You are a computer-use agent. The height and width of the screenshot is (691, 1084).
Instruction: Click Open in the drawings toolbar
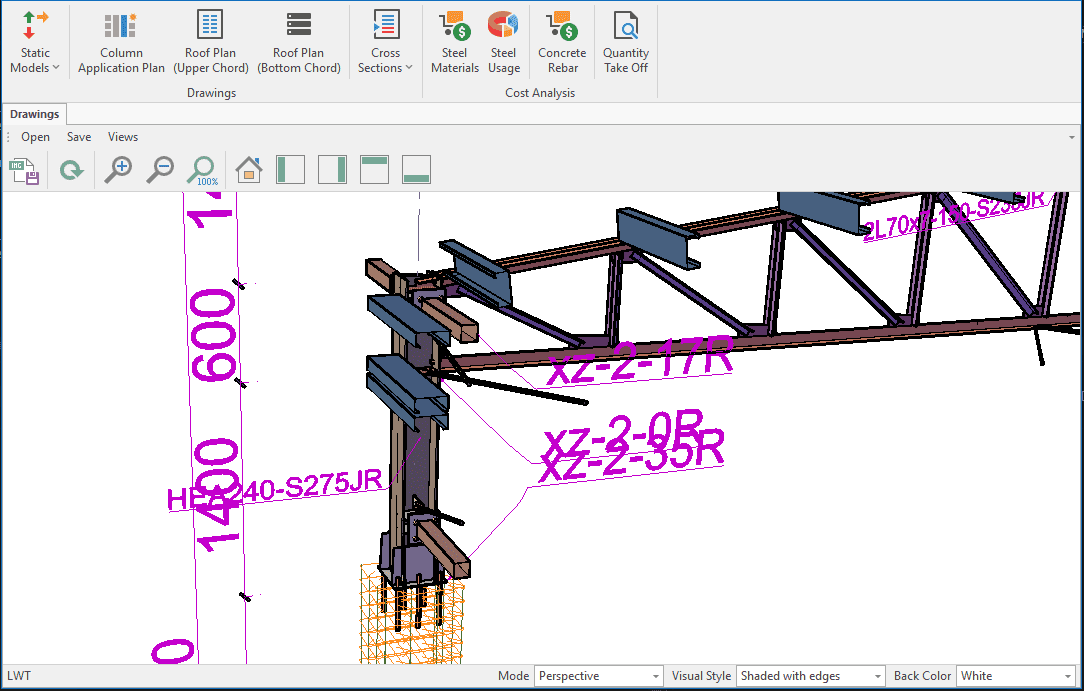pyautogui.click(x=36, y=137)
